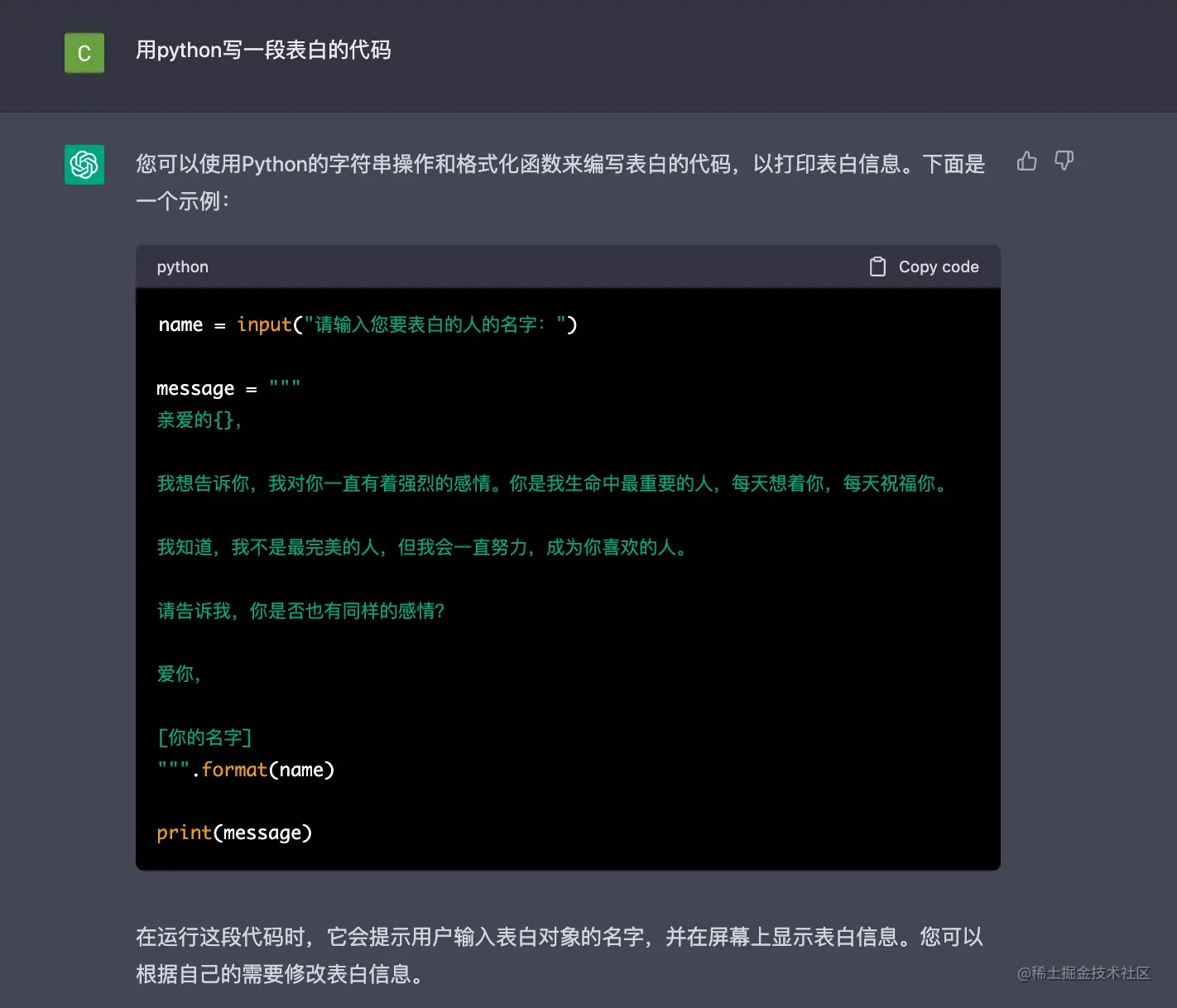Click the line 爱你,
This screenshot has height=1008, width=1177.
179,674
